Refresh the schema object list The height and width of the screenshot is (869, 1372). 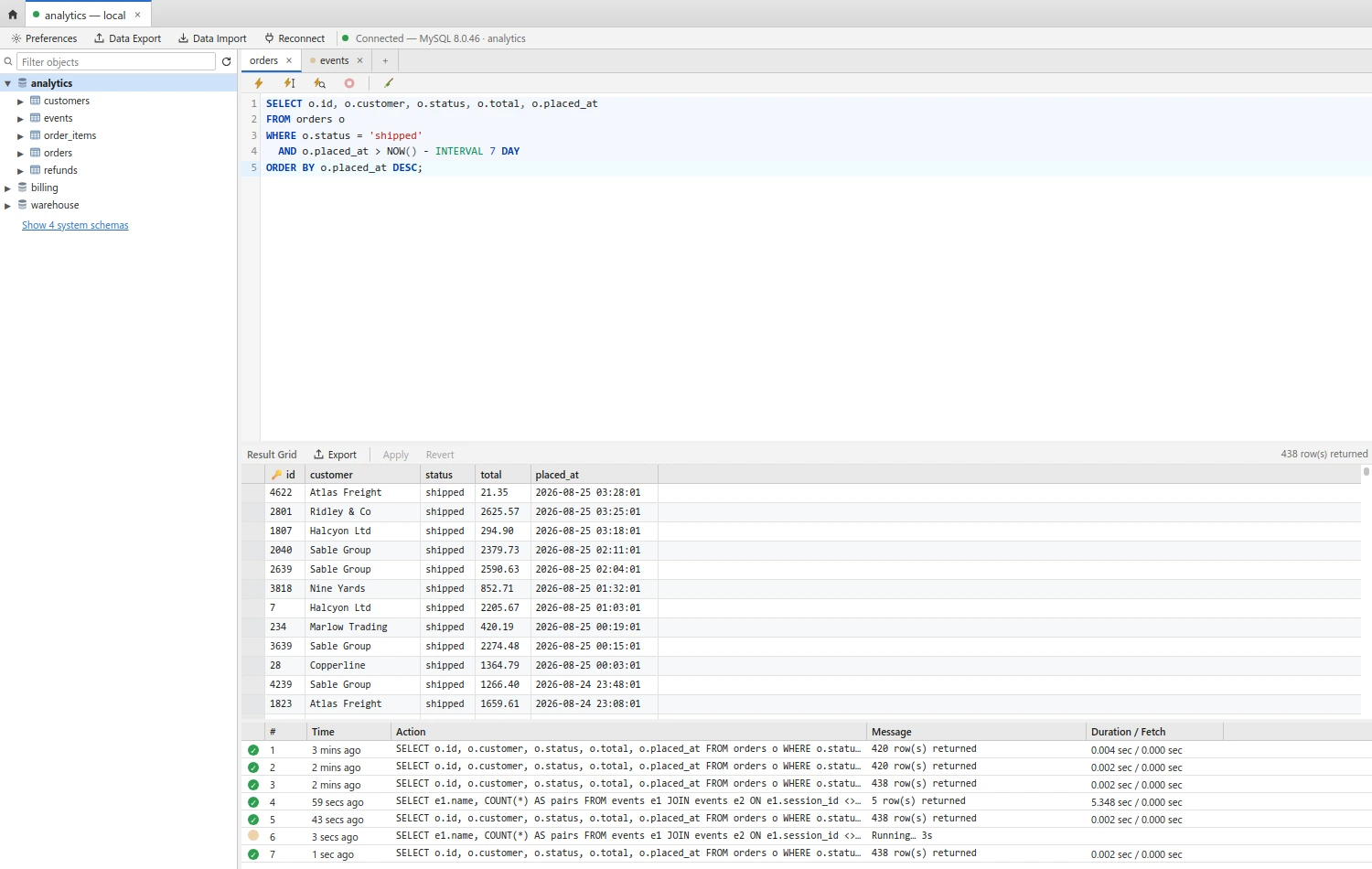[x=227, y=61]
